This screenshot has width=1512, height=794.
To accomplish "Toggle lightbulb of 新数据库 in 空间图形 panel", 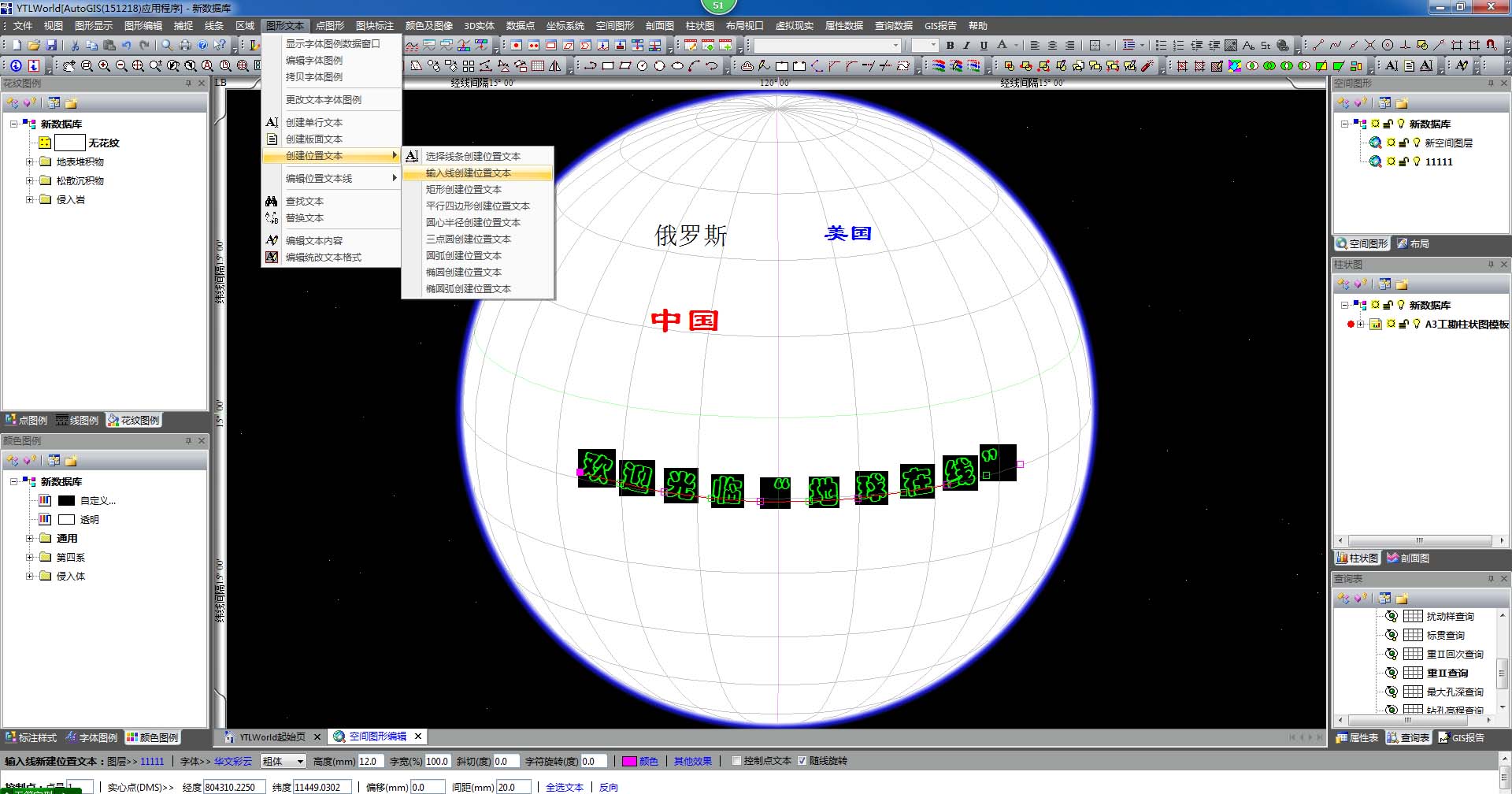I will [x=1401, y=124].
